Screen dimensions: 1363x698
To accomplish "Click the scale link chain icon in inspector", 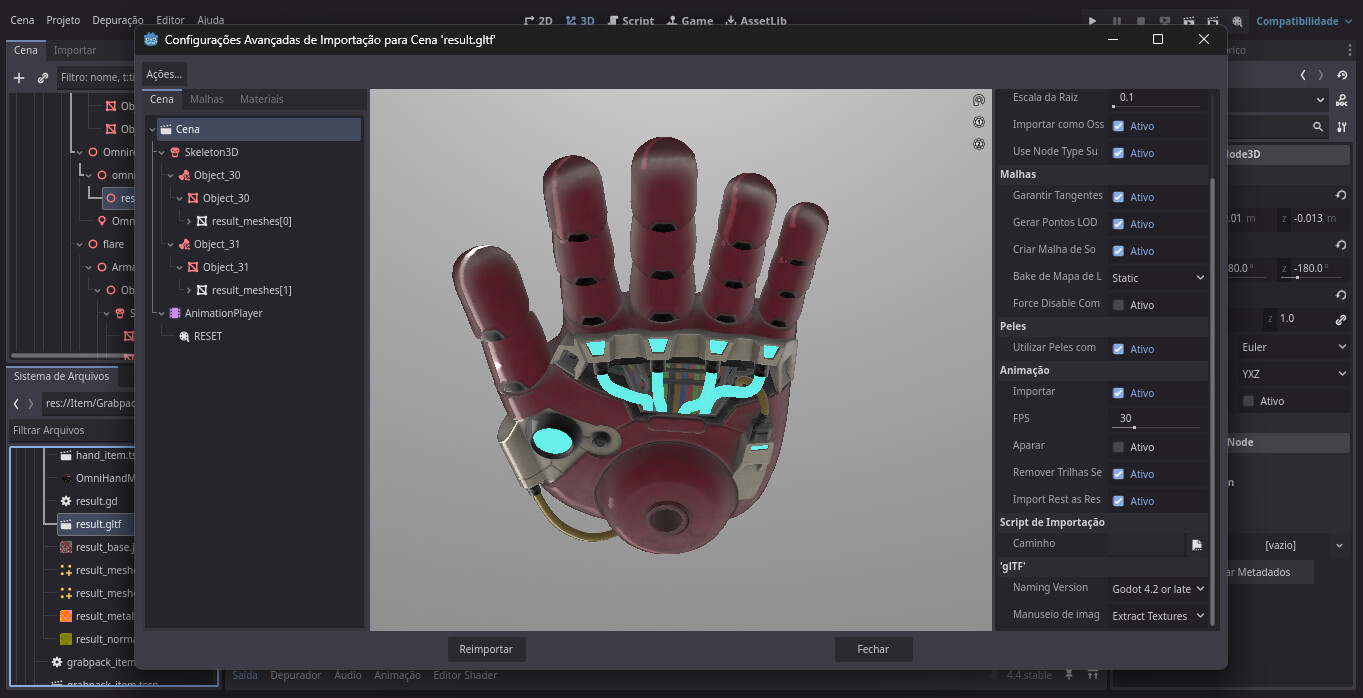I will (x=1341, y=319).
